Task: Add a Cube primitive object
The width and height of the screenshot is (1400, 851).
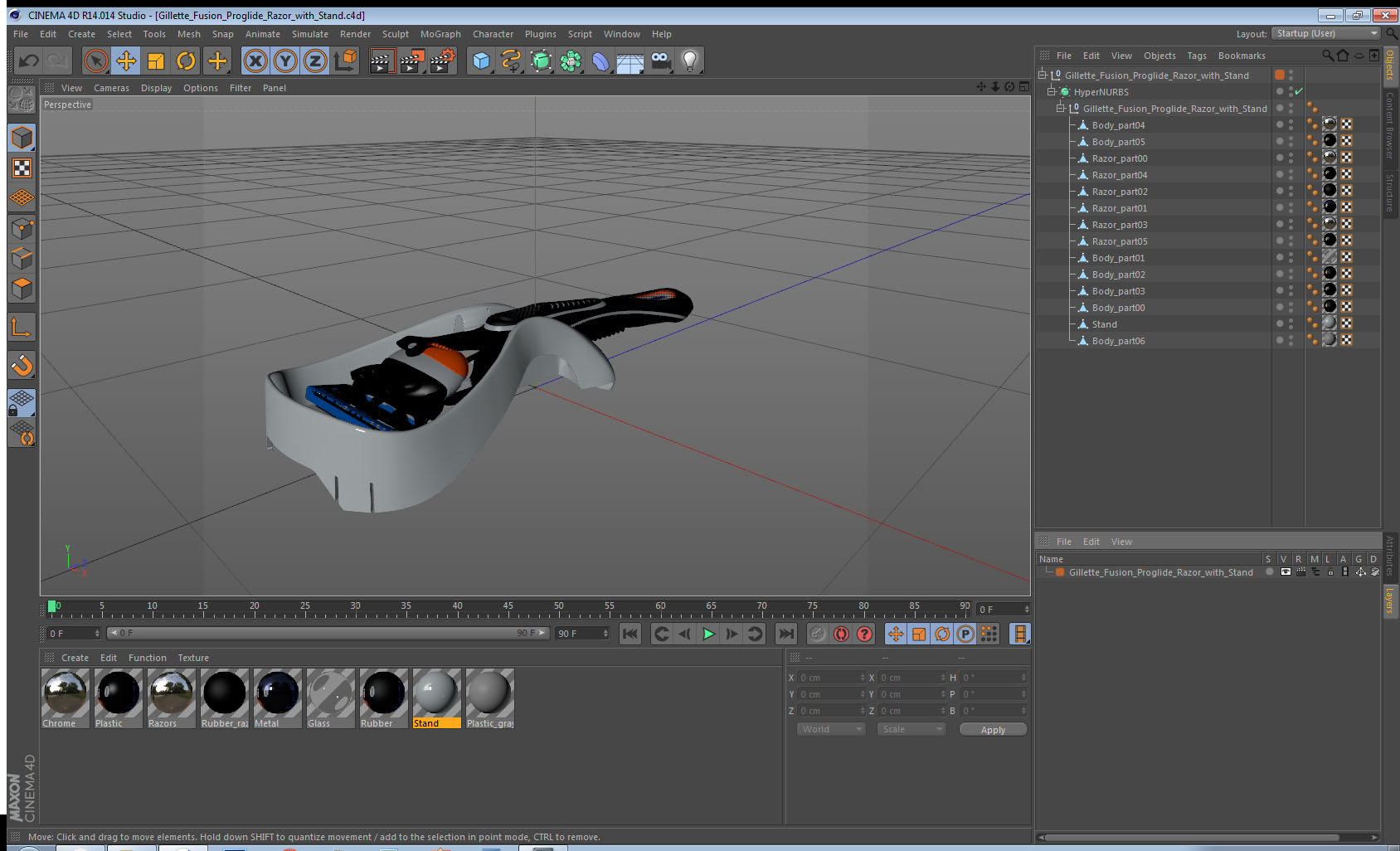Action: click(x=481, y=61)
